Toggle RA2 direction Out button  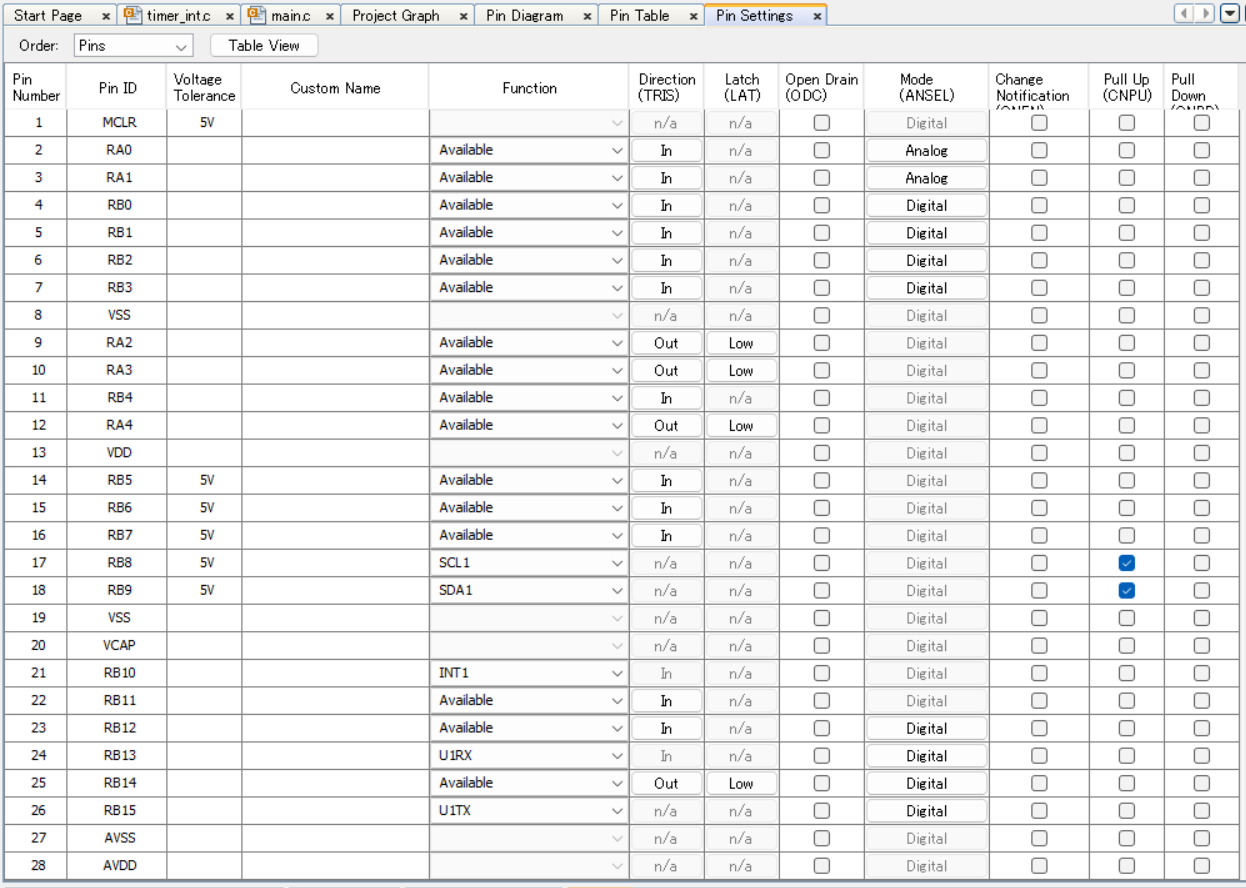point(666,343)
